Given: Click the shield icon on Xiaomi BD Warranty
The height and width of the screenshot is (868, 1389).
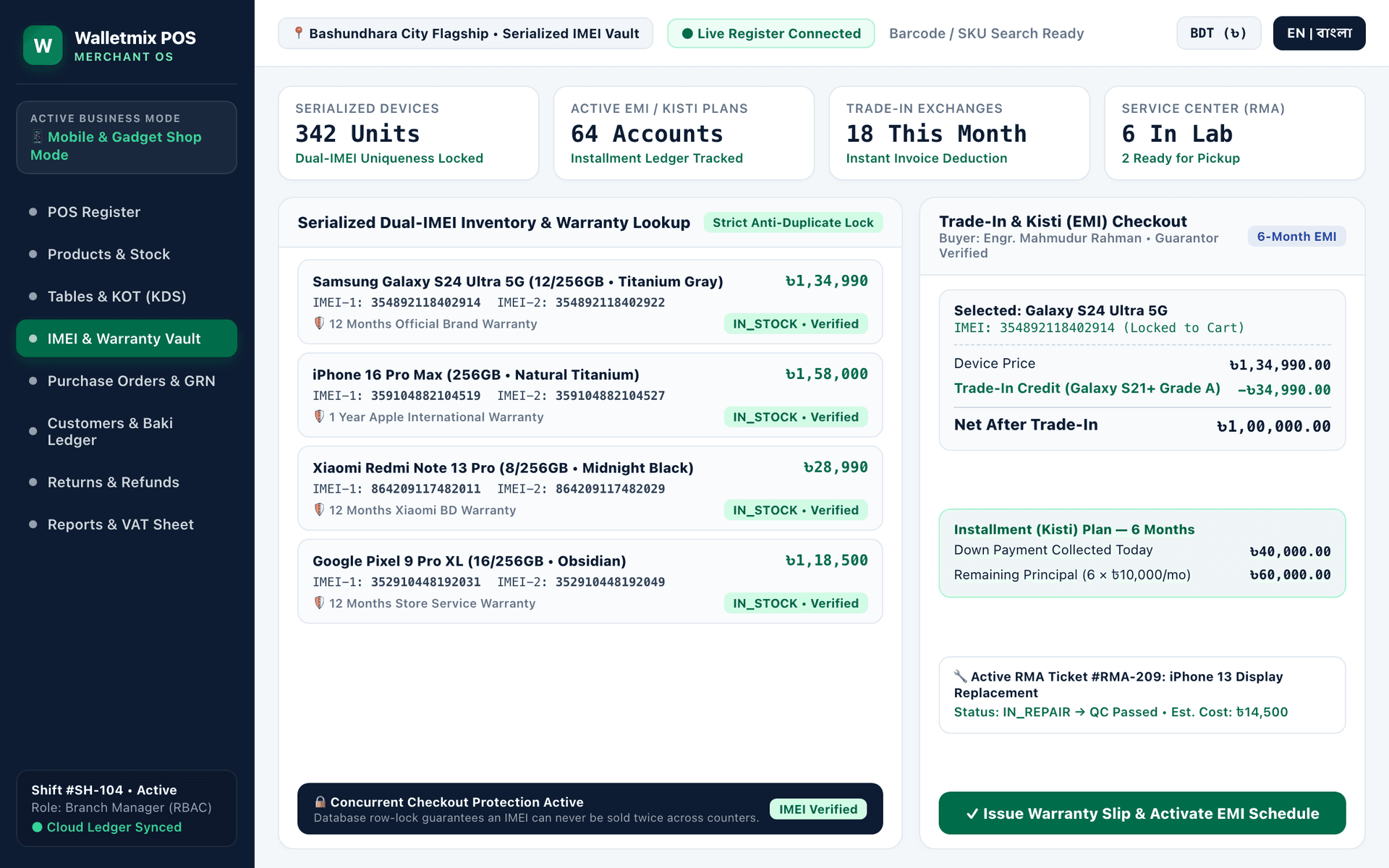Looking at the screenshot, I should pos(319,510).
